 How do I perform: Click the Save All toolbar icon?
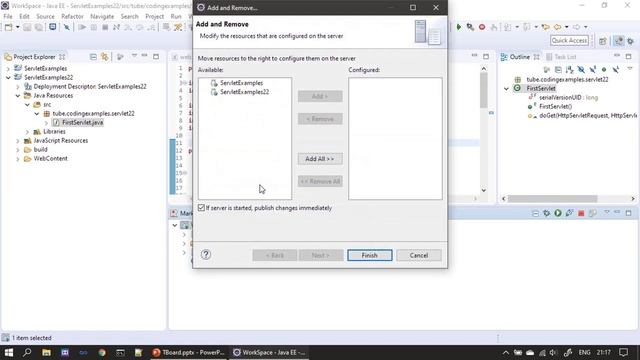coord(39,27)
